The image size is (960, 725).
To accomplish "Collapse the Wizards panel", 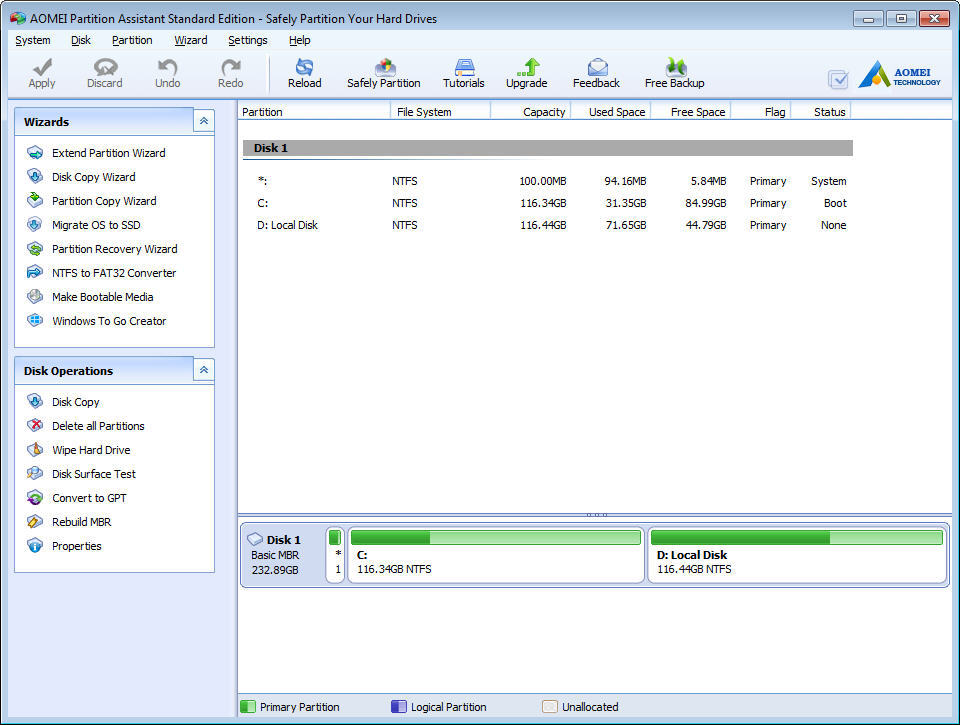I will (204, 121).
